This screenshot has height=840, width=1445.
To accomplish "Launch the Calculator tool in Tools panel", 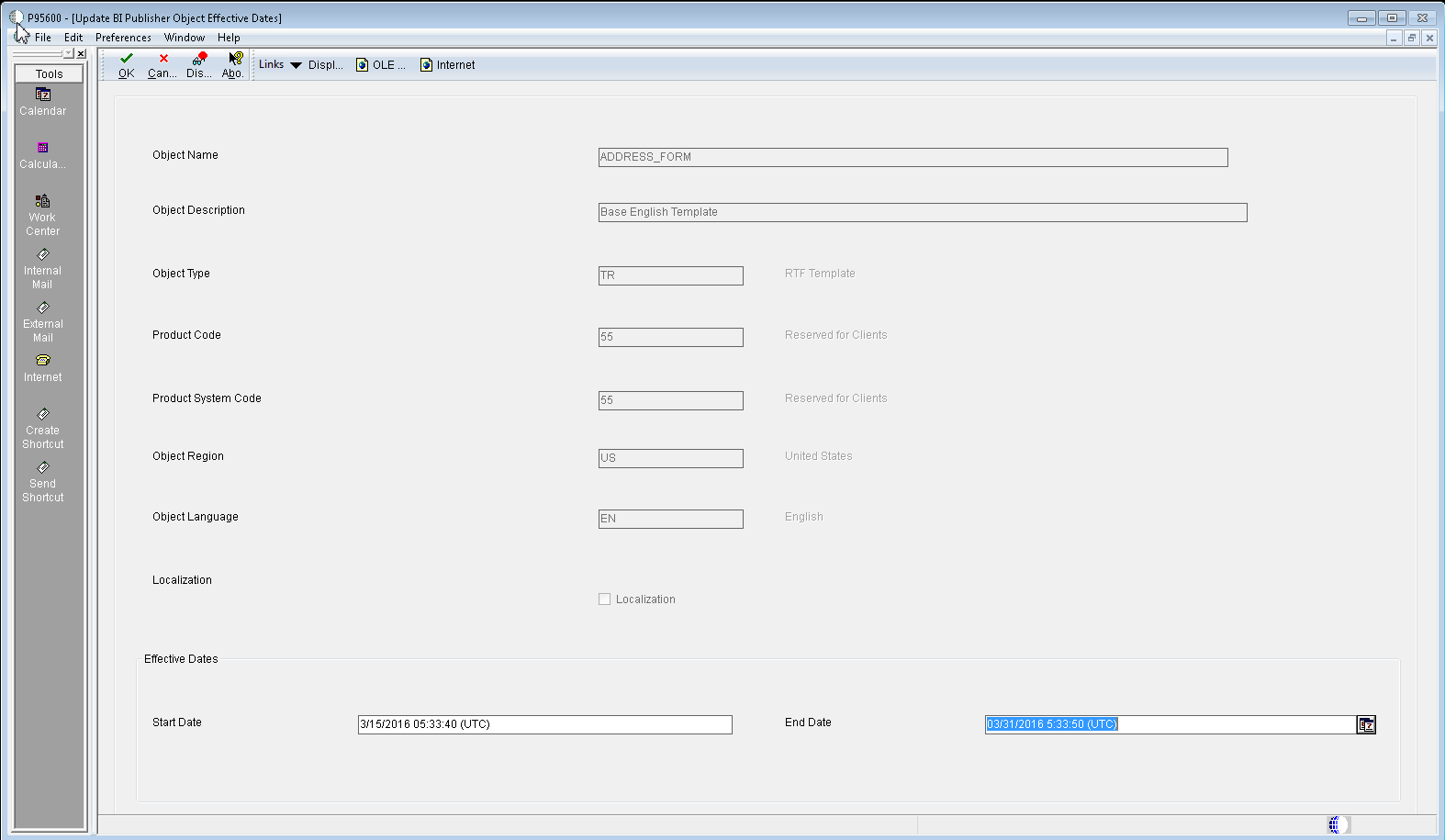I will point(43,156).
